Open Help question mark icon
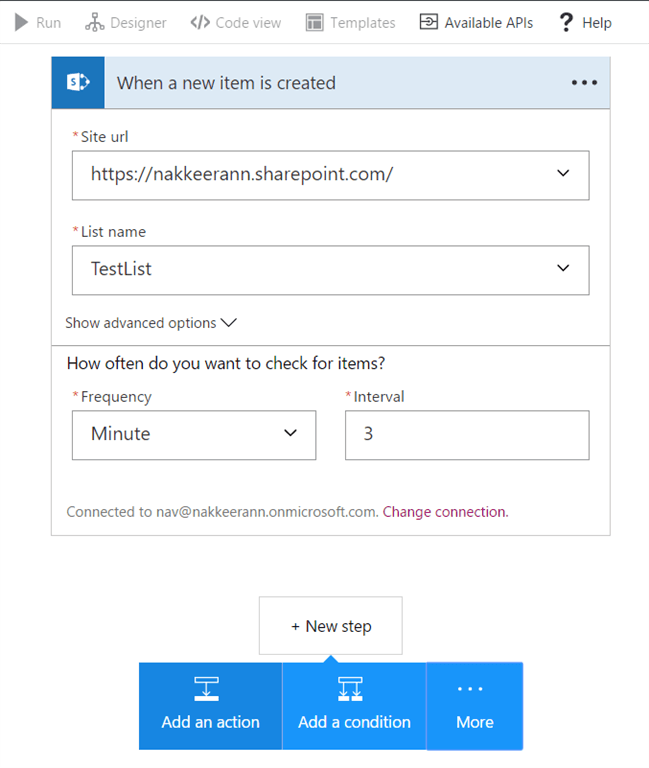Screen dimensions: 649x768 tap(566, 22)
